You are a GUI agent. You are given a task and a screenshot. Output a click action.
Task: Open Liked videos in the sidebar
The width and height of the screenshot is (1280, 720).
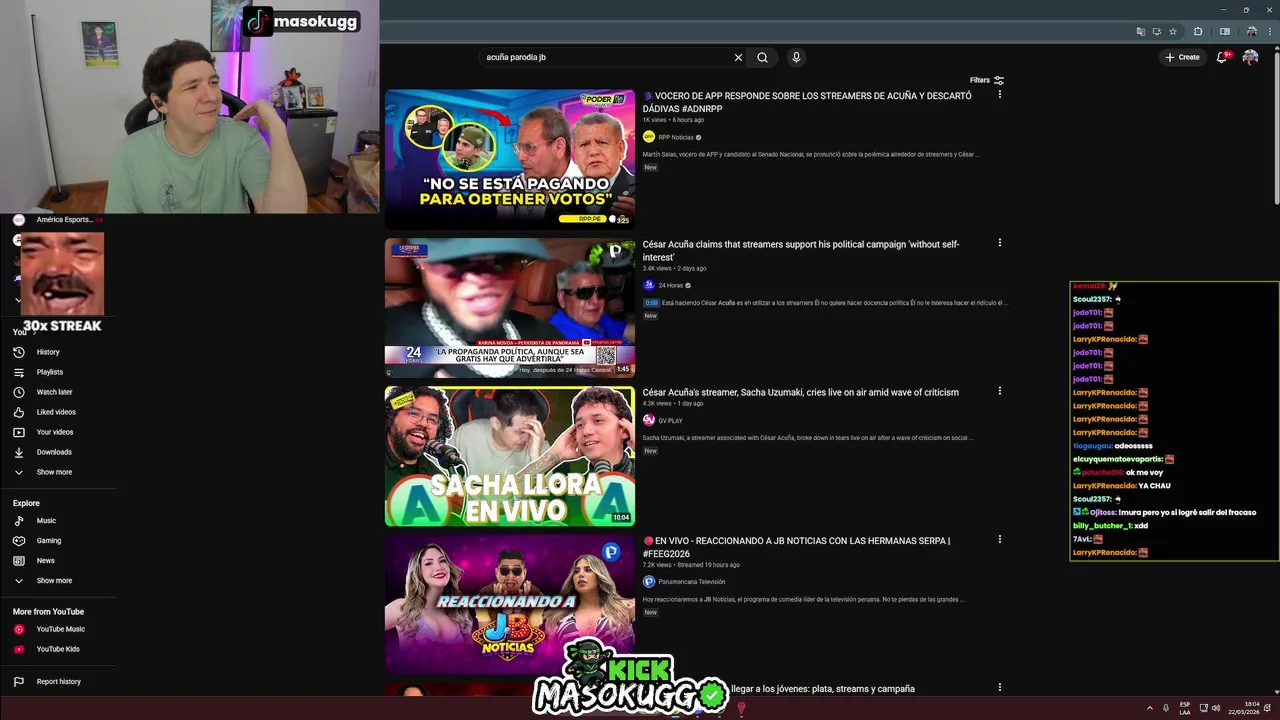point(58,412)
